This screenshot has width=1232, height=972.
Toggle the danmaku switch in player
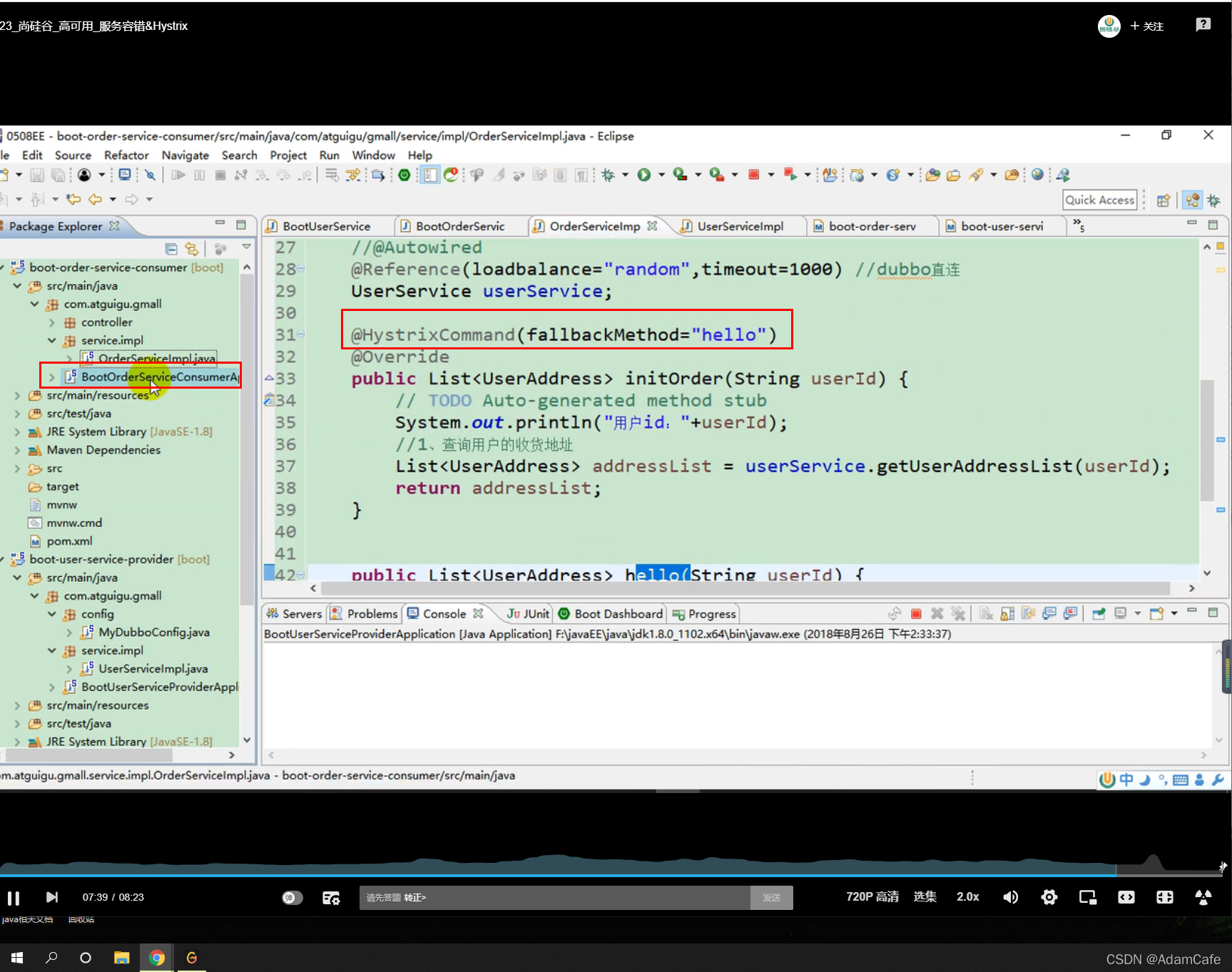click(x=292, y=897)
